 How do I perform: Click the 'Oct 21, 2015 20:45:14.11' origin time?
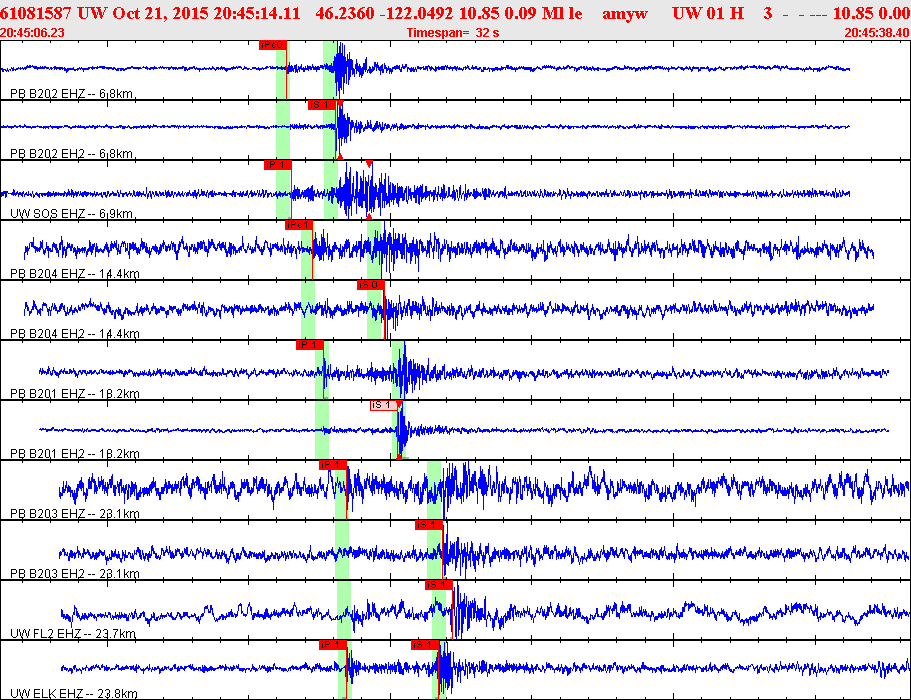(206, 13)
